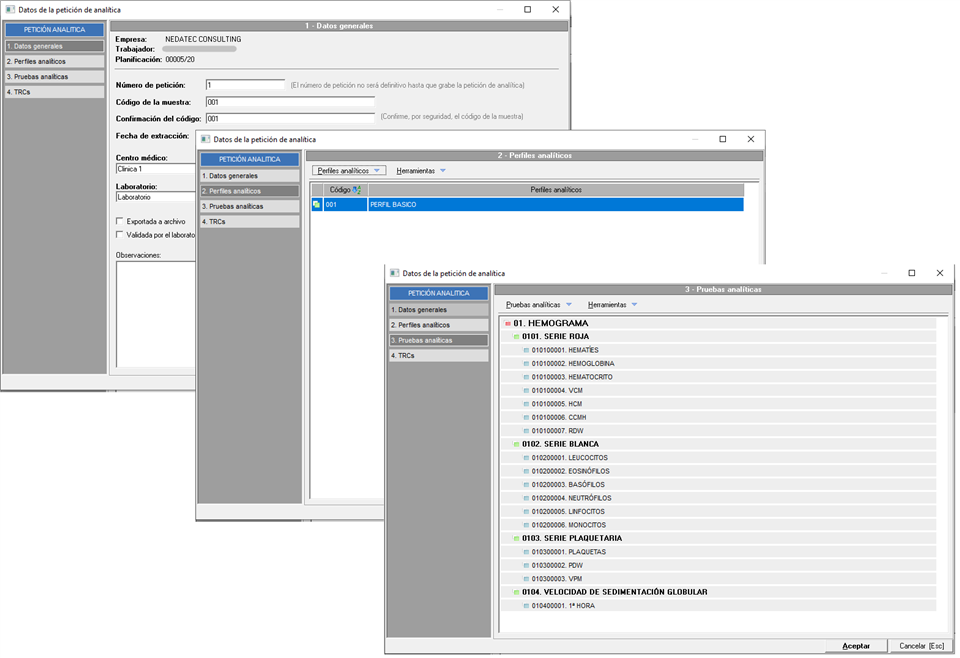960x658 pixels.
Task: Click the red HEMOGRAMA node icon
Action: 507,323
